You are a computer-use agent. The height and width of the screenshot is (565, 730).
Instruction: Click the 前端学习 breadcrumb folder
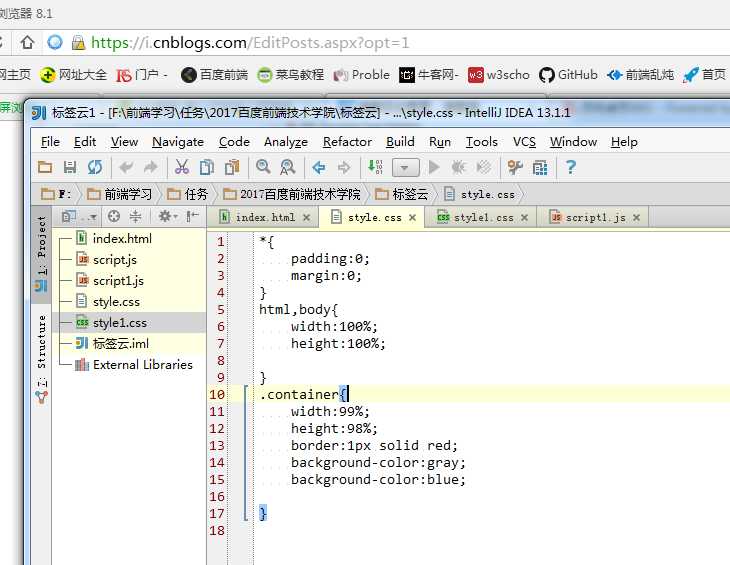(120, 194)
